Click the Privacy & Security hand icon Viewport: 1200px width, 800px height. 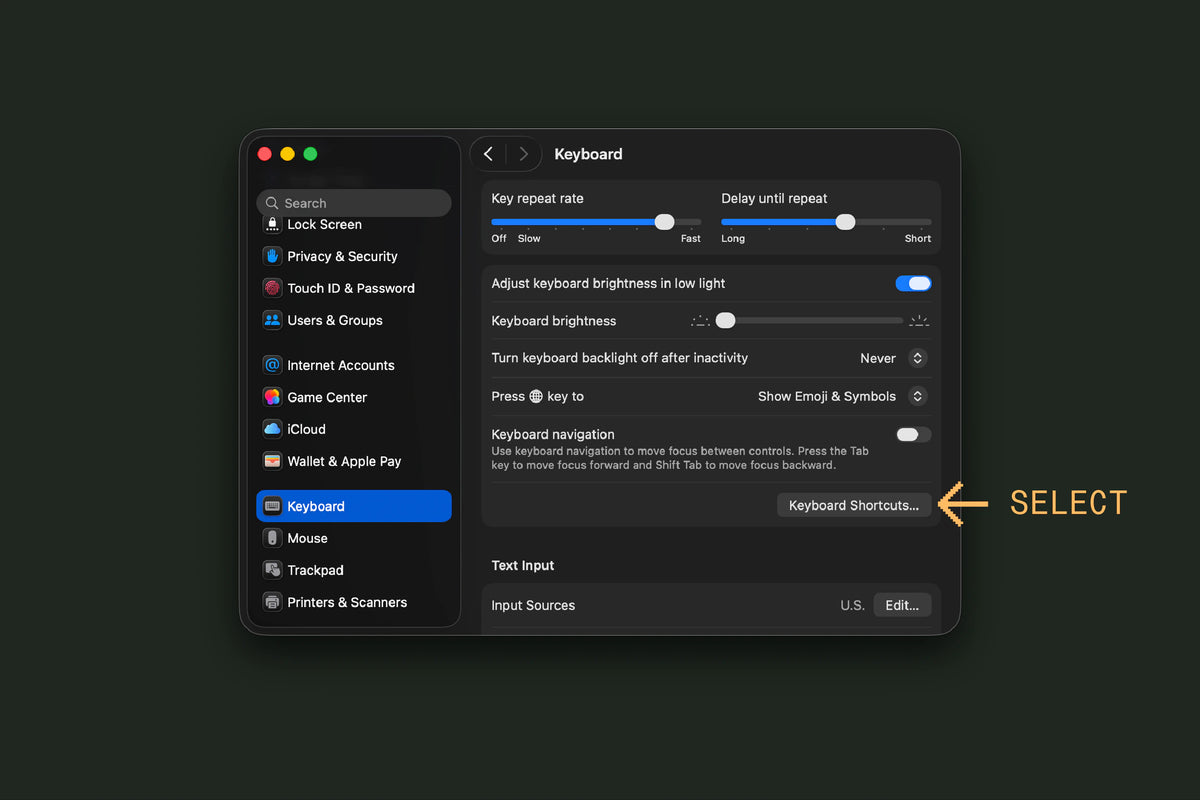click(x=272, y=256)
